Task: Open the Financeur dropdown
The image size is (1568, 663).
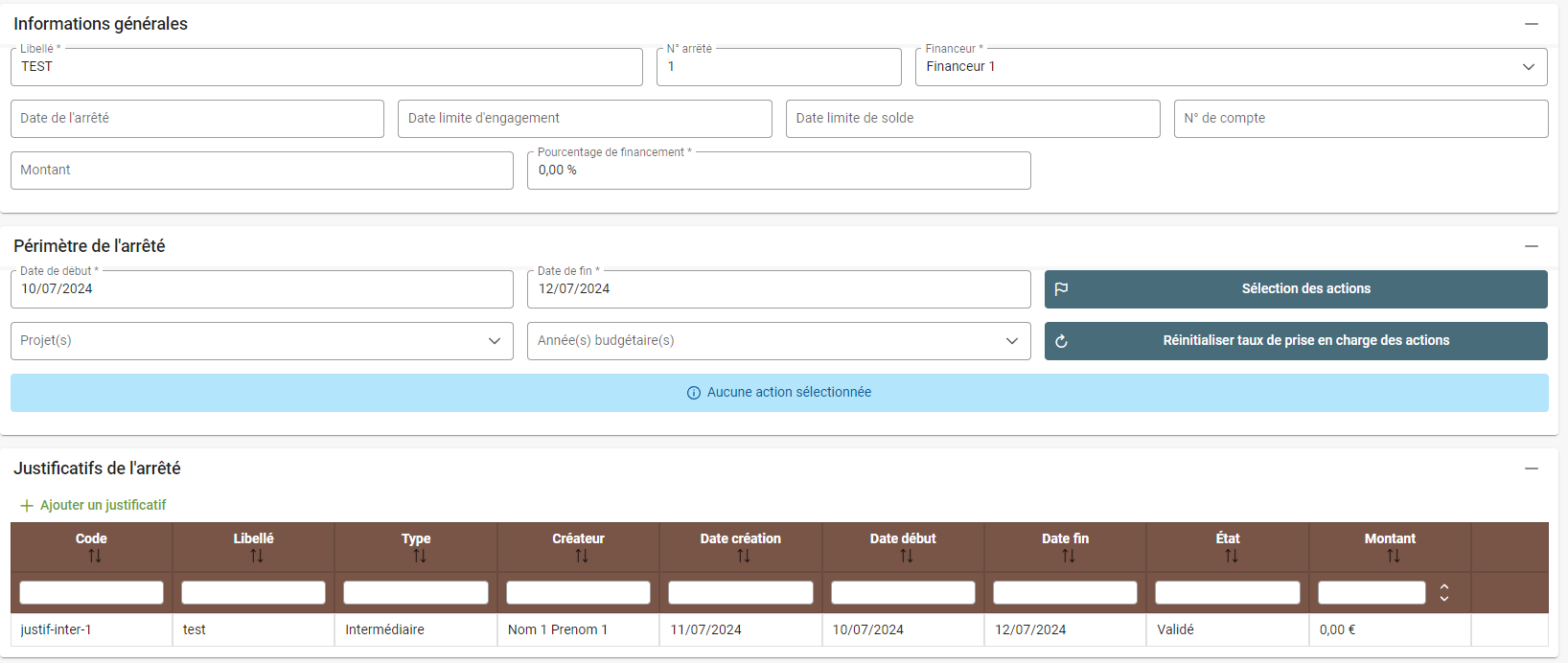Action: 1528,67
